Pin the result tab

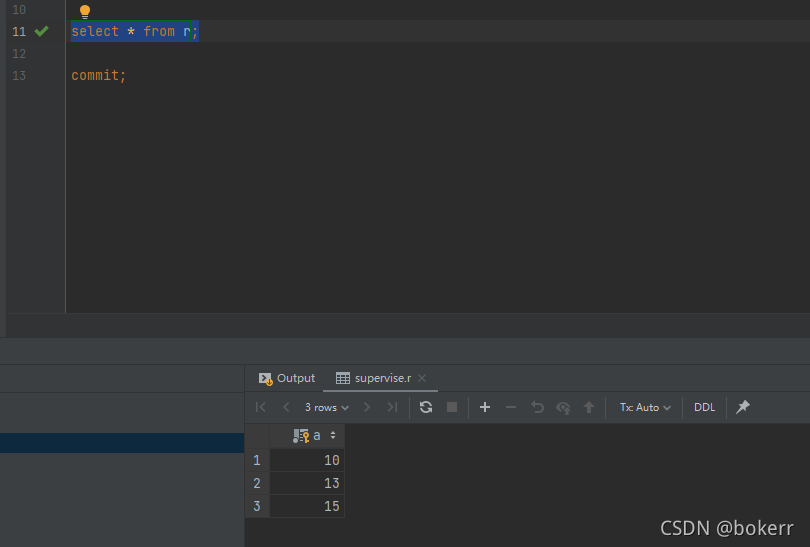tap(743, 407)
